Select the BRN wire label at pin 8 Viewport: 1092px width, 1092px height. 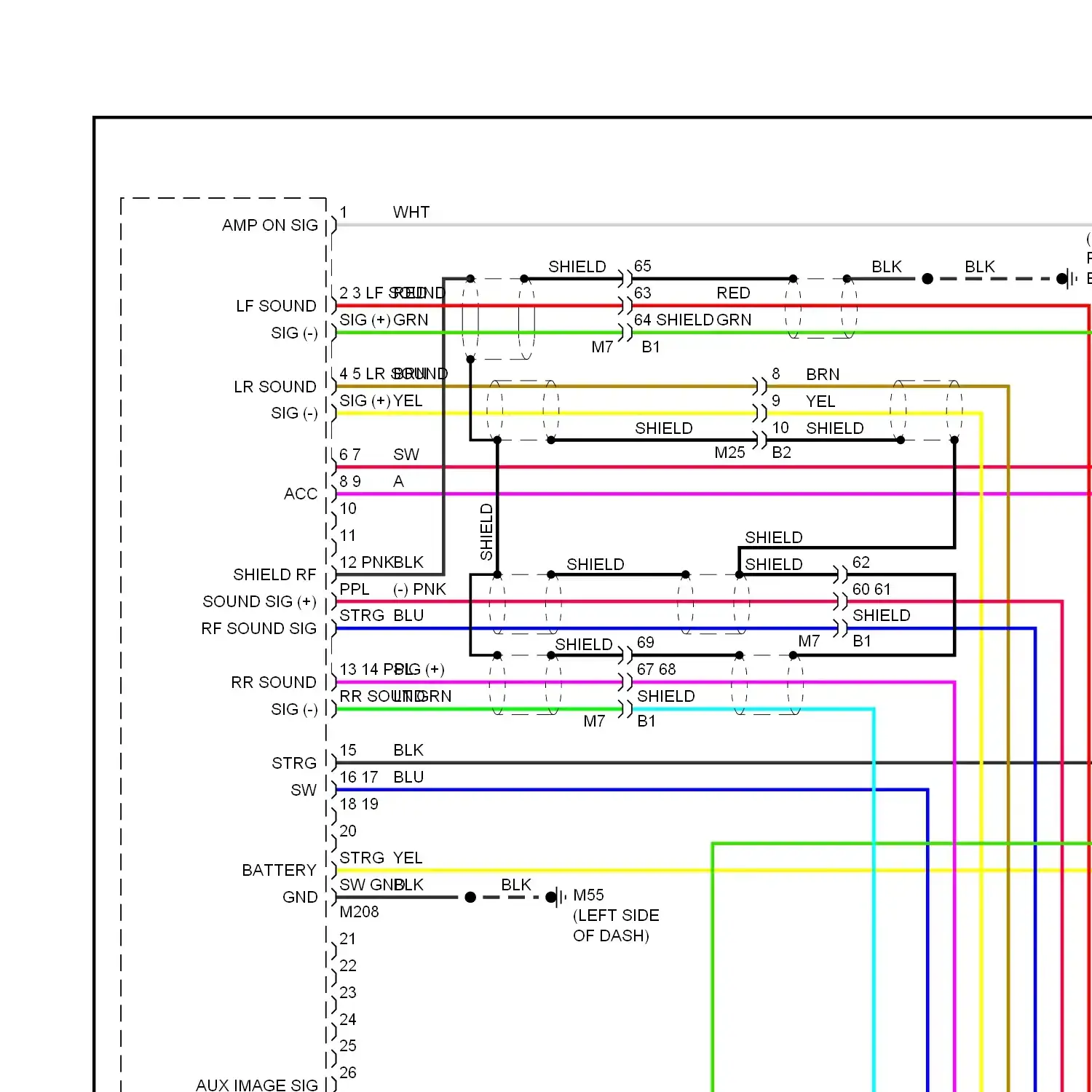(x=823, y=375)
